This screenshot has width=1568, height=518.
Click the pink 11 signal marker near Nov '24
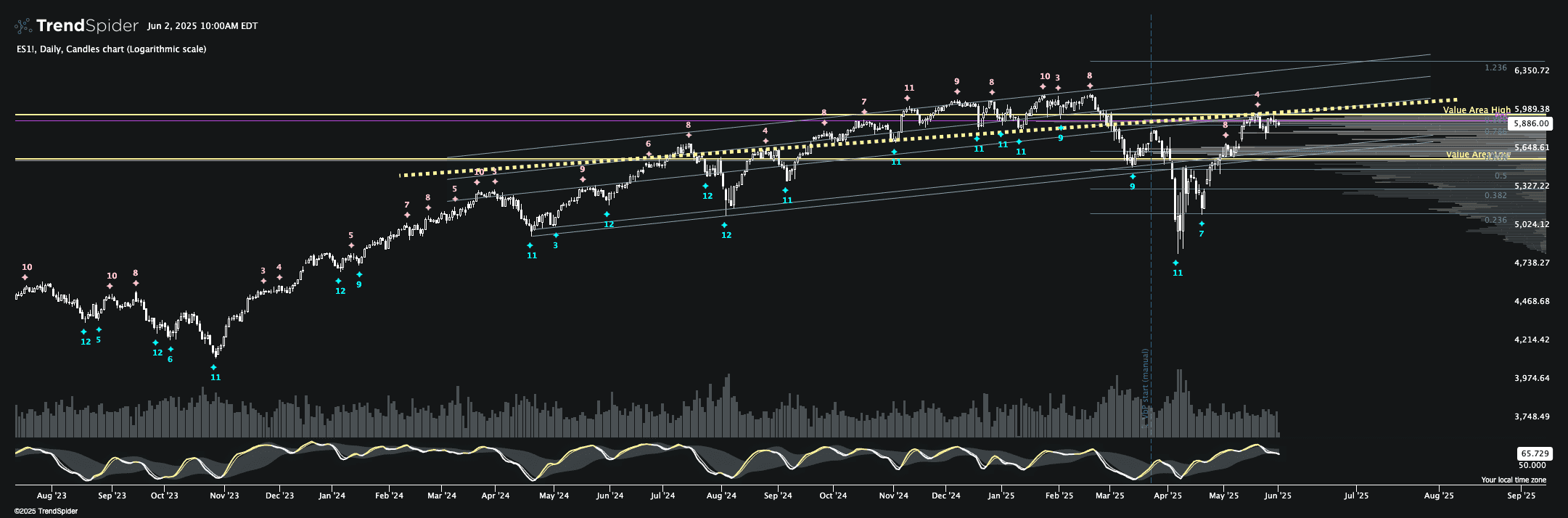[x=908, y=92]
